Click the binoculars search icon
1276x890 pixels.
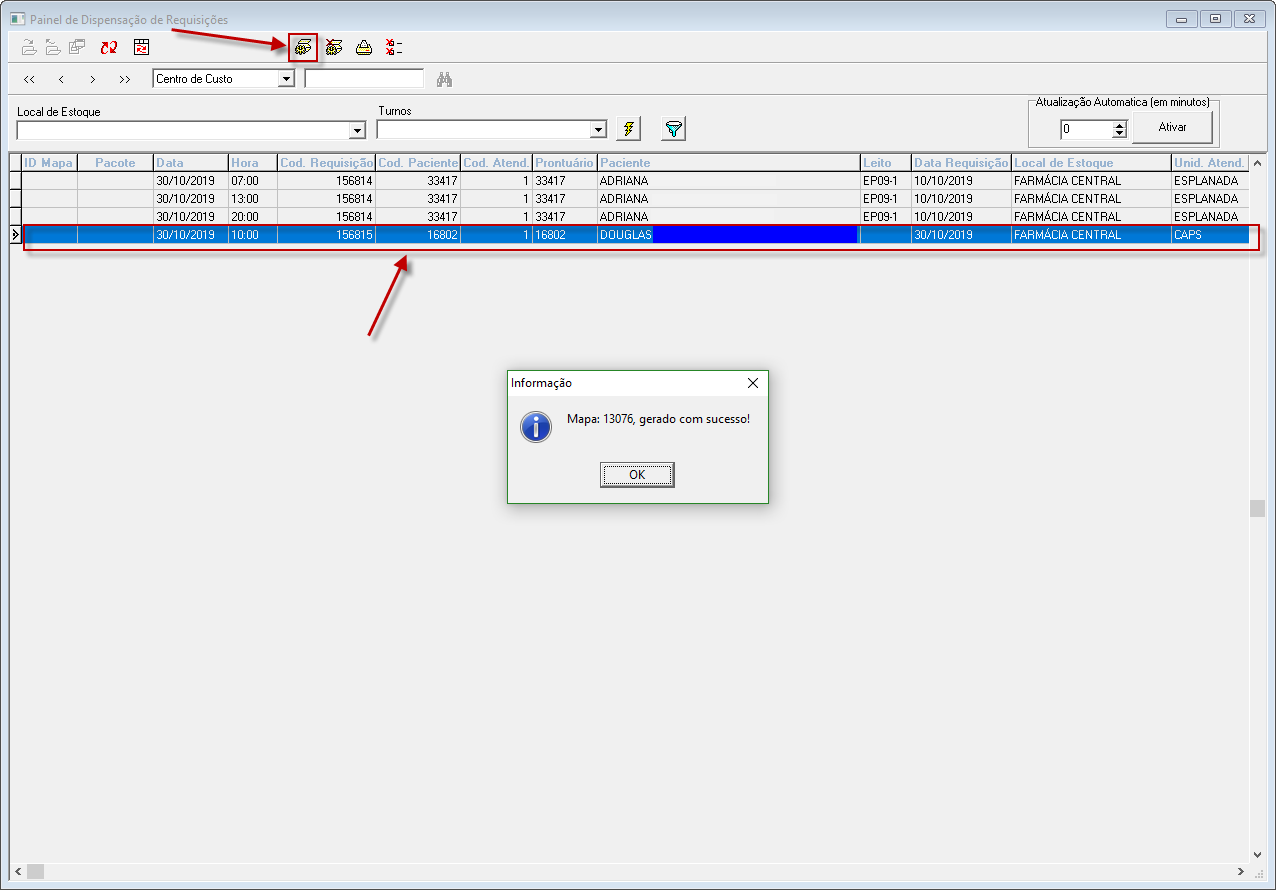click(445, 79)
